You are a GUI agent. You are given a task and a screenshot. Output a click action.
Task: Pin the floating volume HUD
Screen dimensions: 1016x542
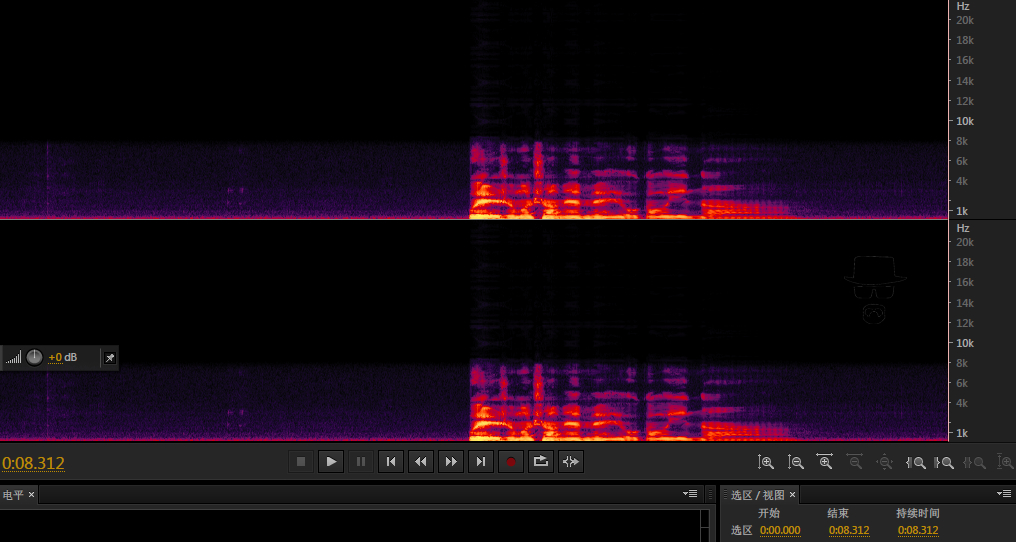(110, 358)
